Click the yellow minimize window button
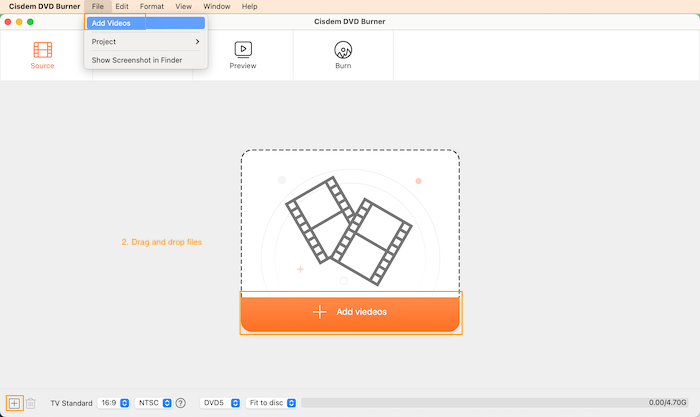 pos(19,22)
